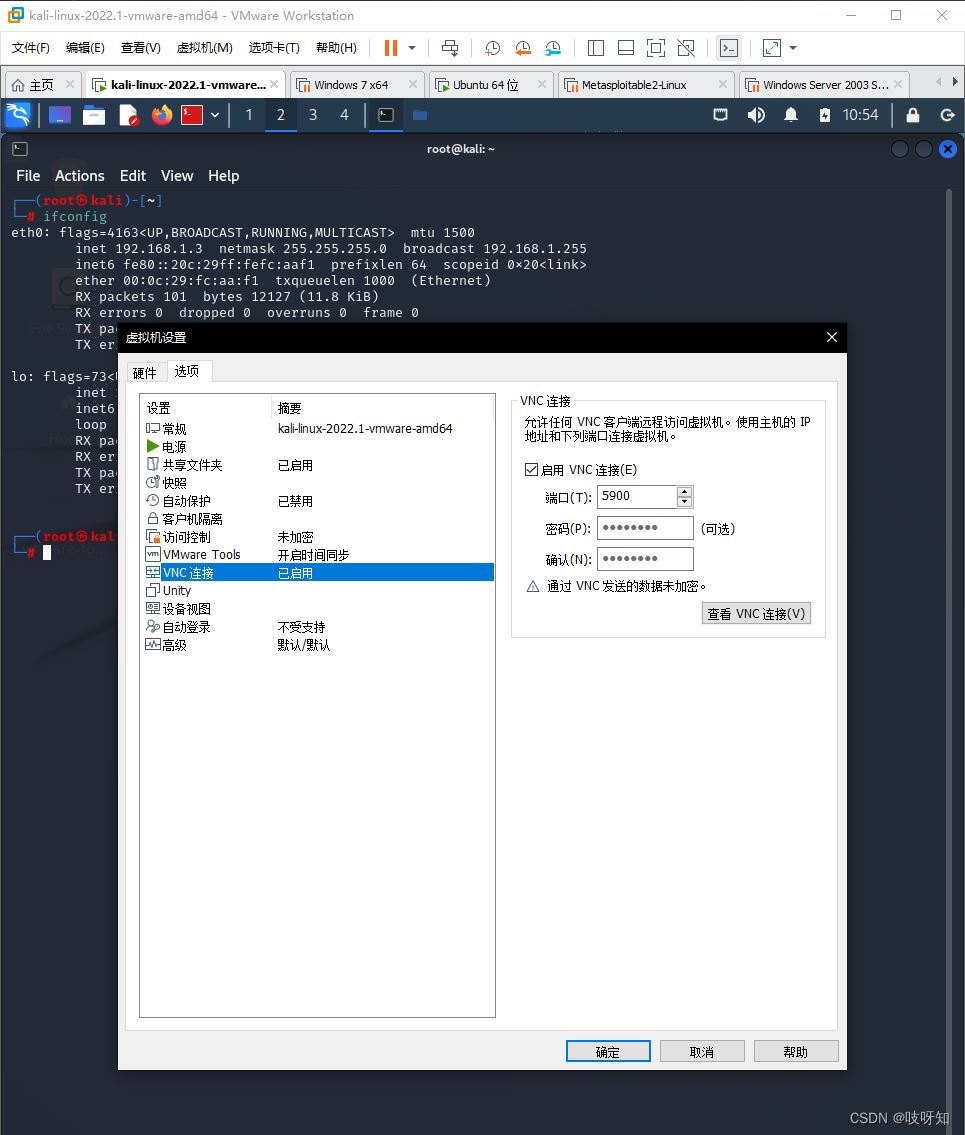
Task: Switch to Kali workspace 3
Action: (x=313, y=115)
